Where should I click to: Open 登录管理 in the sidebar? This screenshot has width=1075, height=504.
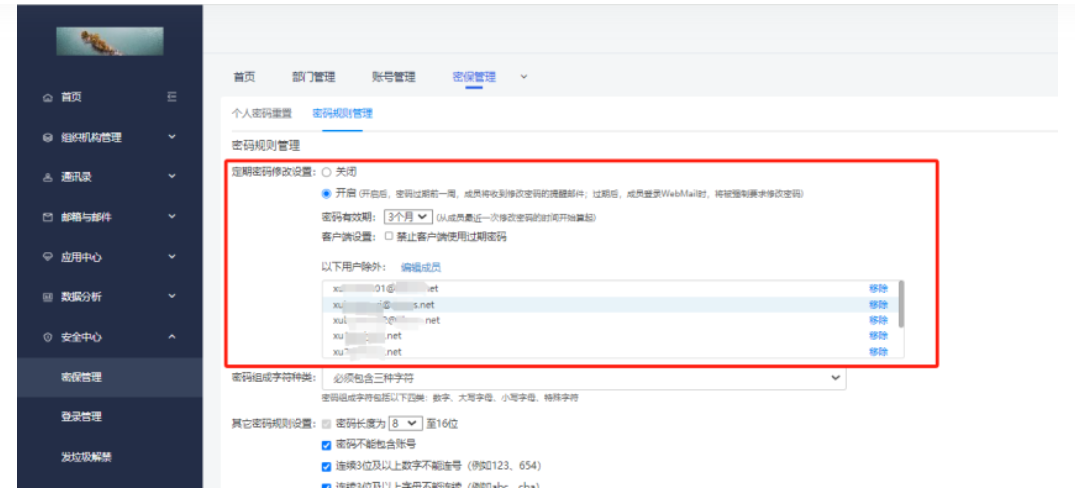tap(82, 417)
